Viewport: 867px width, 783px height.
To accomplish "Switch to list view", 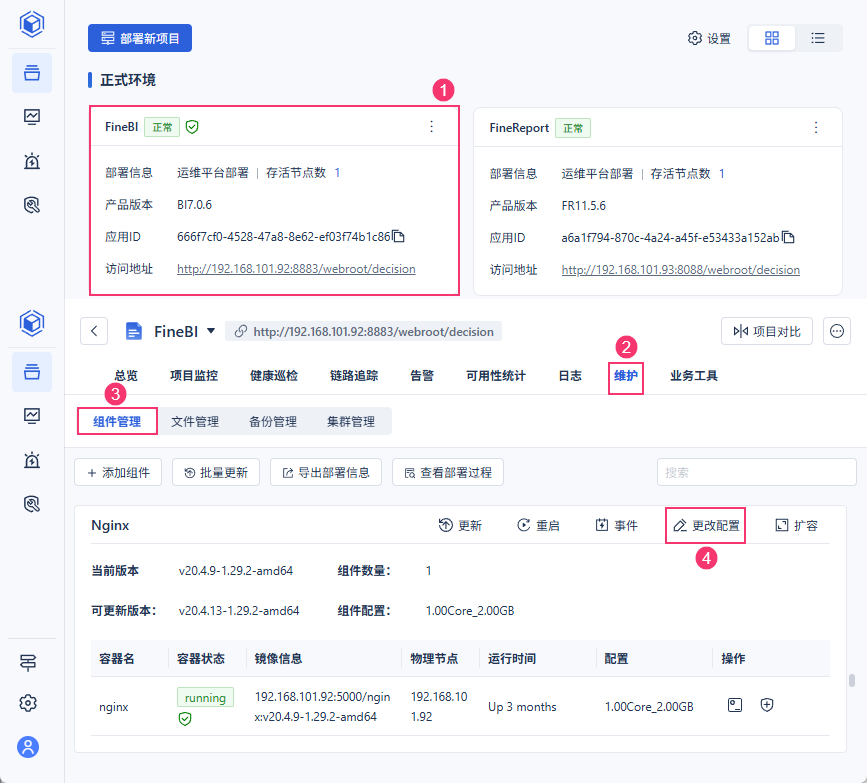I will click(818, 38).
